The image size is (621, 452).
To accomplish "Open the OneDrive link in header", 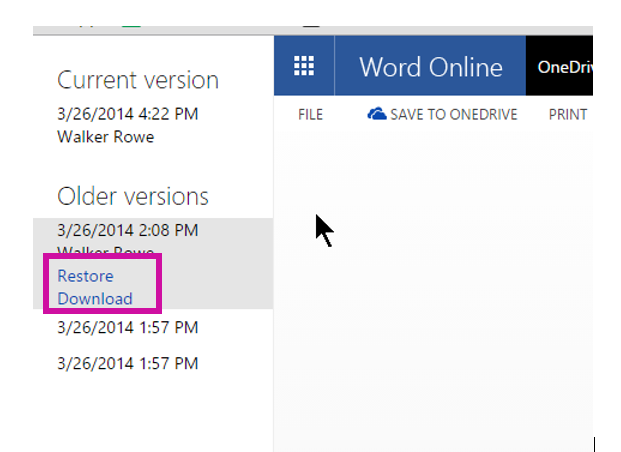I will tap(565, 67).
